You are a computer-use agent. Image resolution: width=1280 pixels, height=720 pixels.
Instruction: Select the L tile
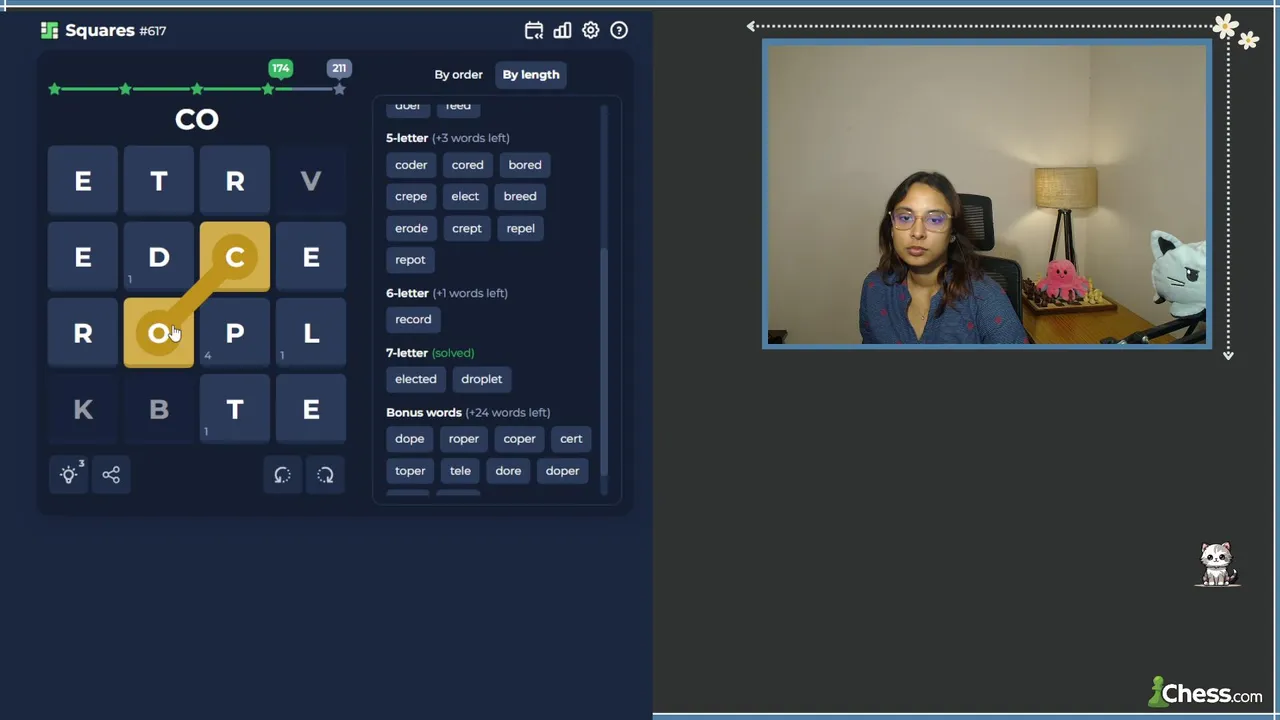(311, 333)
